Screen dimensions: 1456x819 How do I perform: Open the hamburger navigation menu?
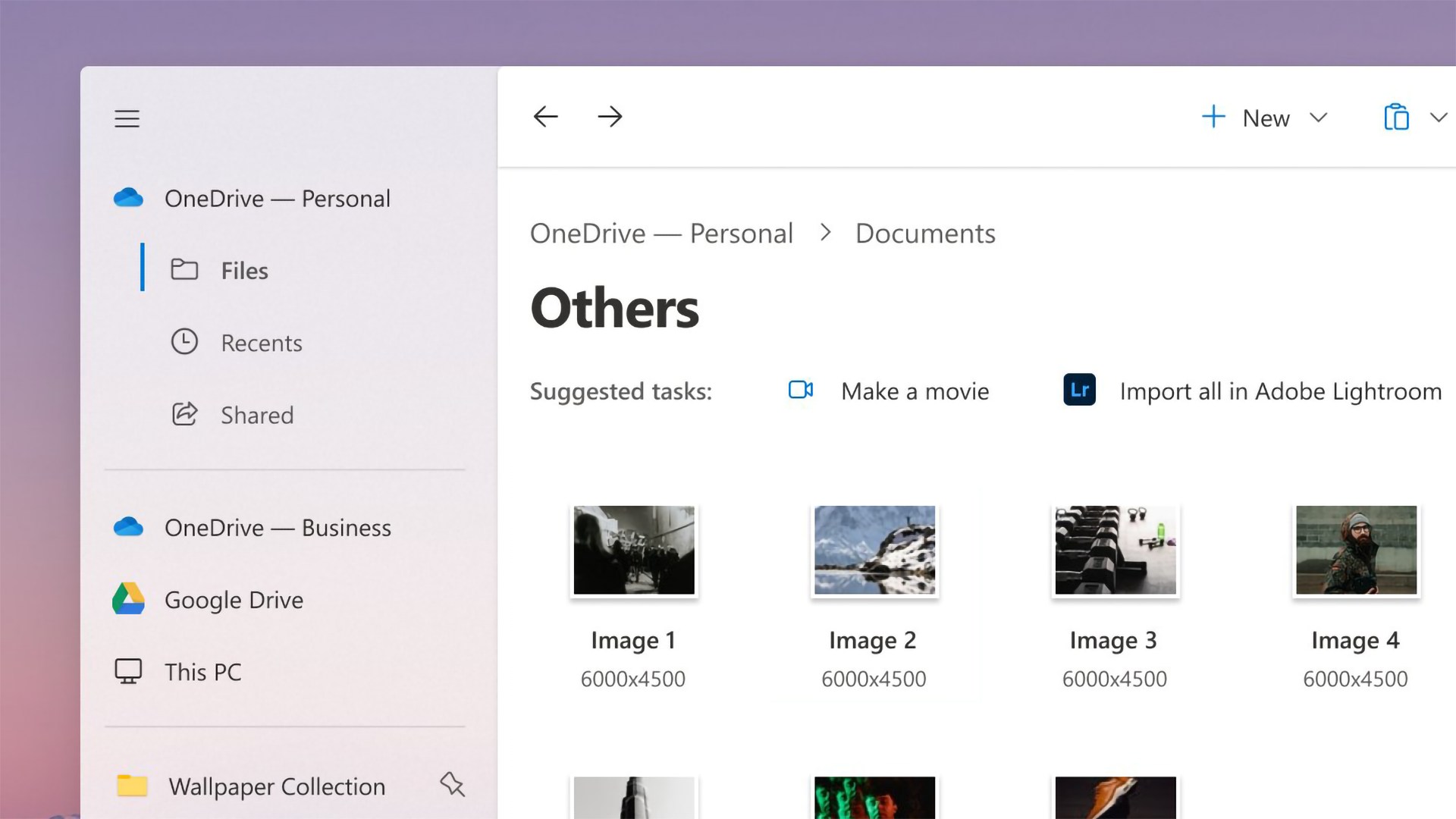pos(127,118)
